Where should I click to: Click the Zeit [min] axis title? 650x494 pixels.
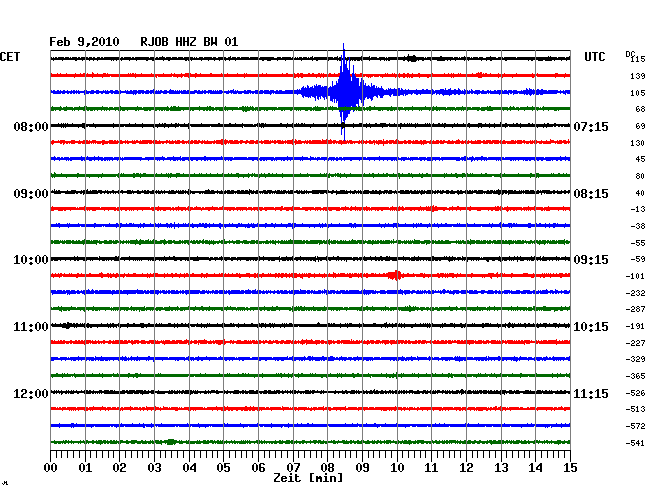coord(308,478)
